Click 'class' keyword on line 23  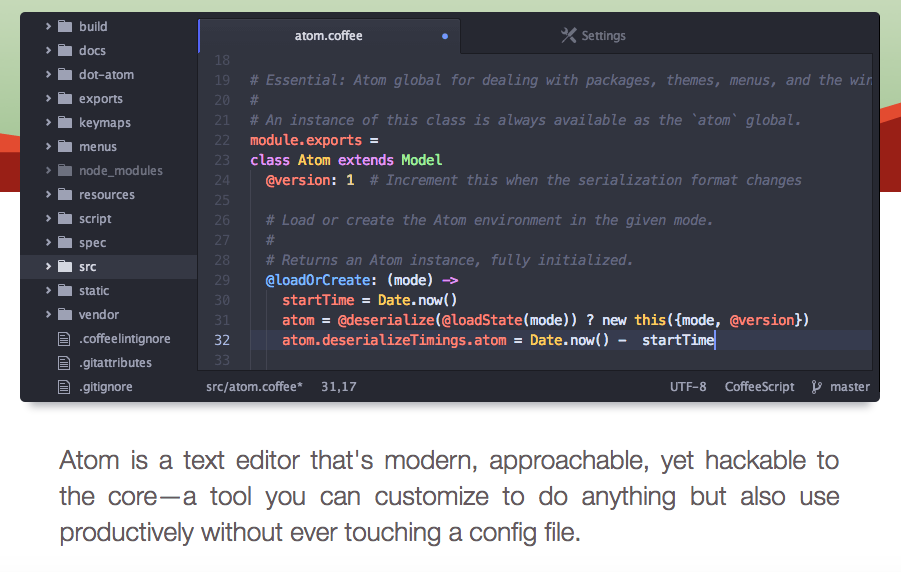coord(269,160)
